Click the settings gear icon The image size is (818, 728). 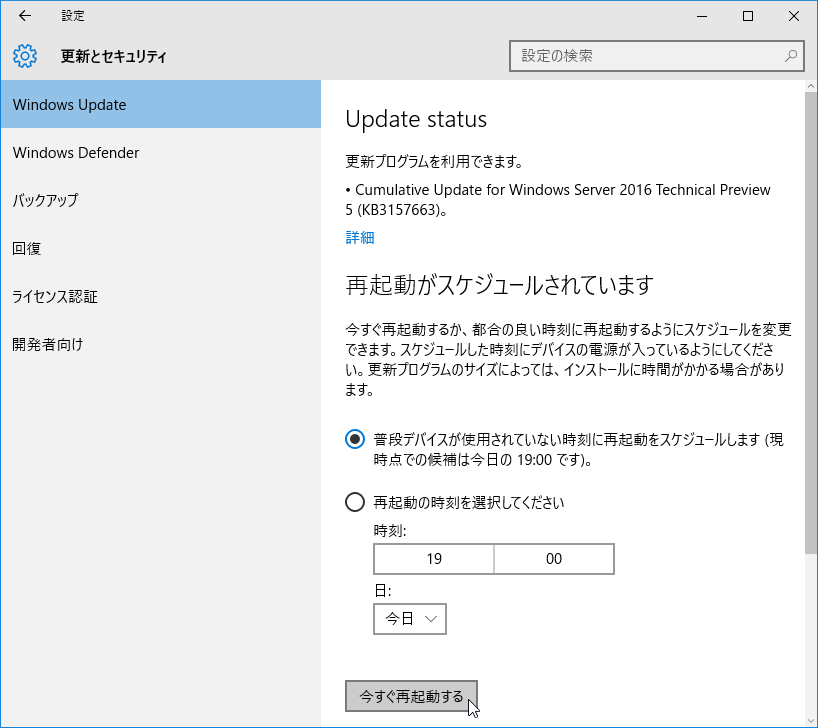(x=25, y=56)
